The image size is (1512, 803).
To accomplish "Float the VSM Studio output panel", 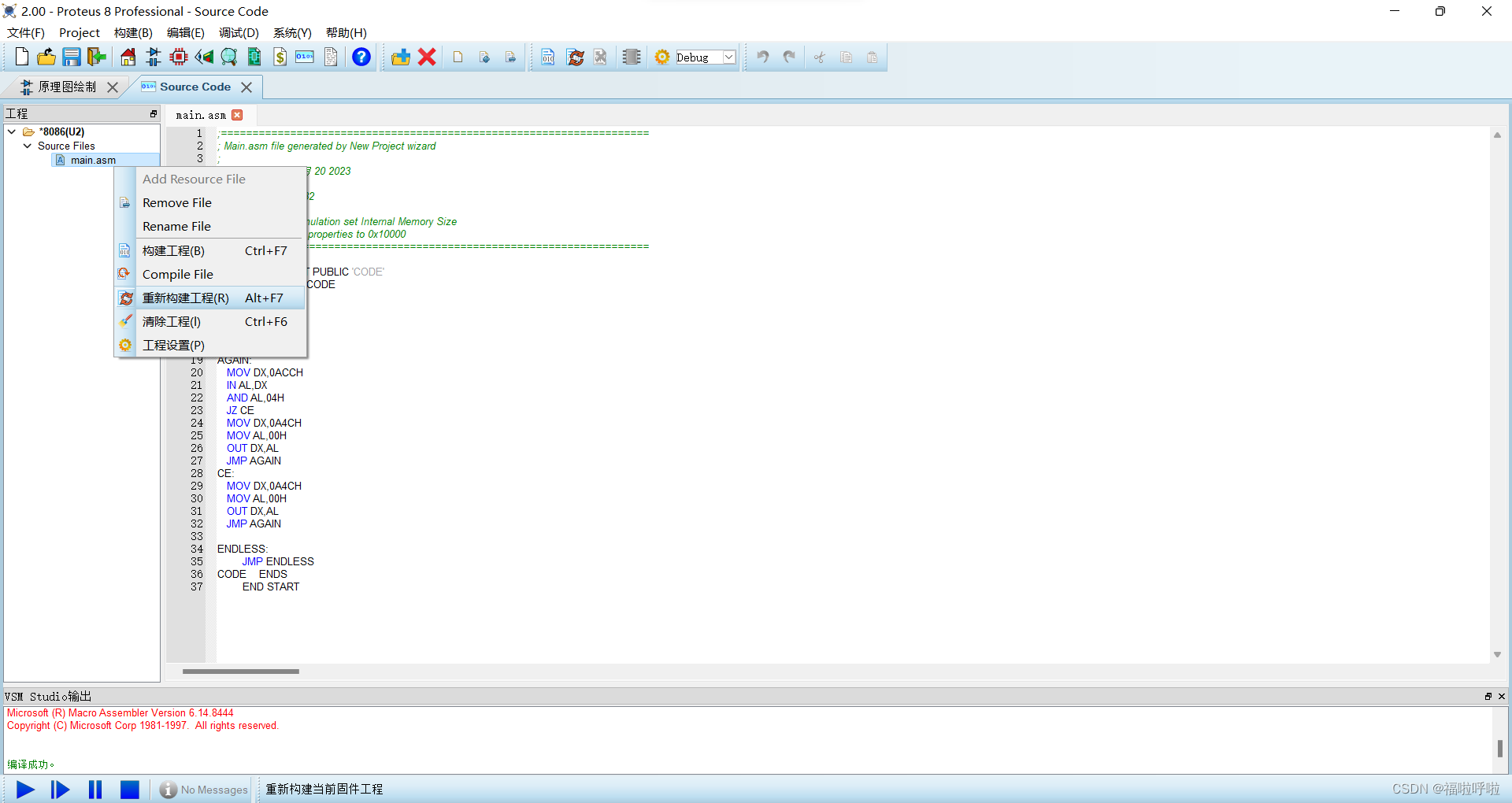I will (1488, 696).
